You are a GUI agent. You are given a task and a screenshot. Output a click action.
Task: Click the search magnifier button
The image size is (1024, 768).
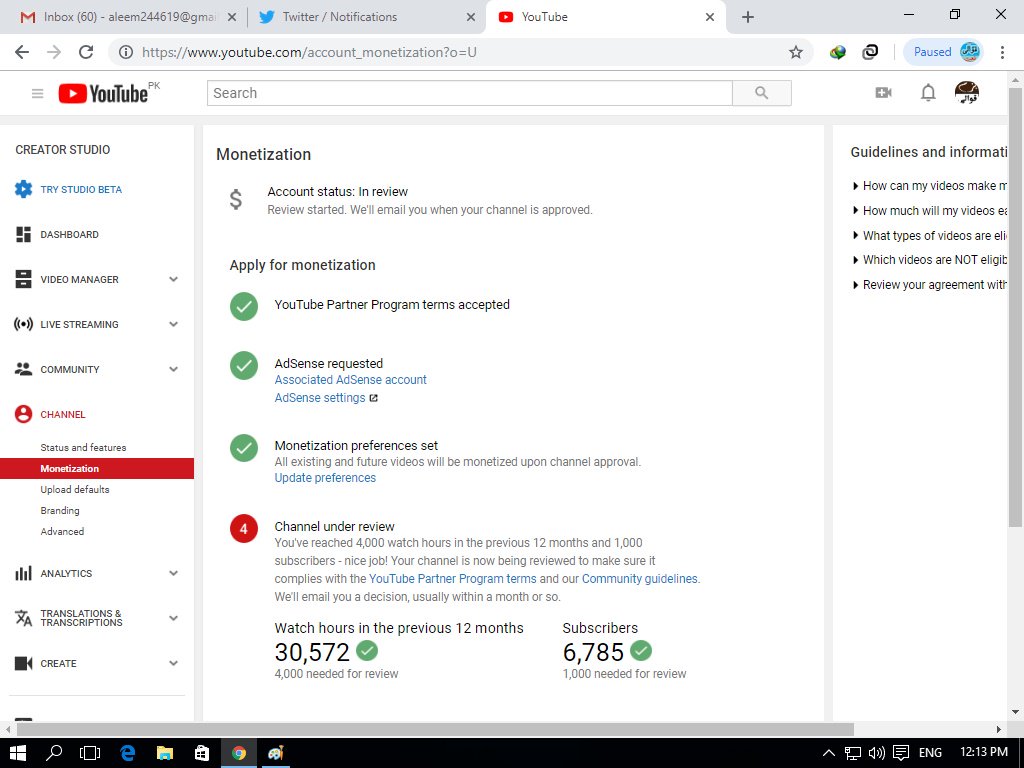pos(761,93)
